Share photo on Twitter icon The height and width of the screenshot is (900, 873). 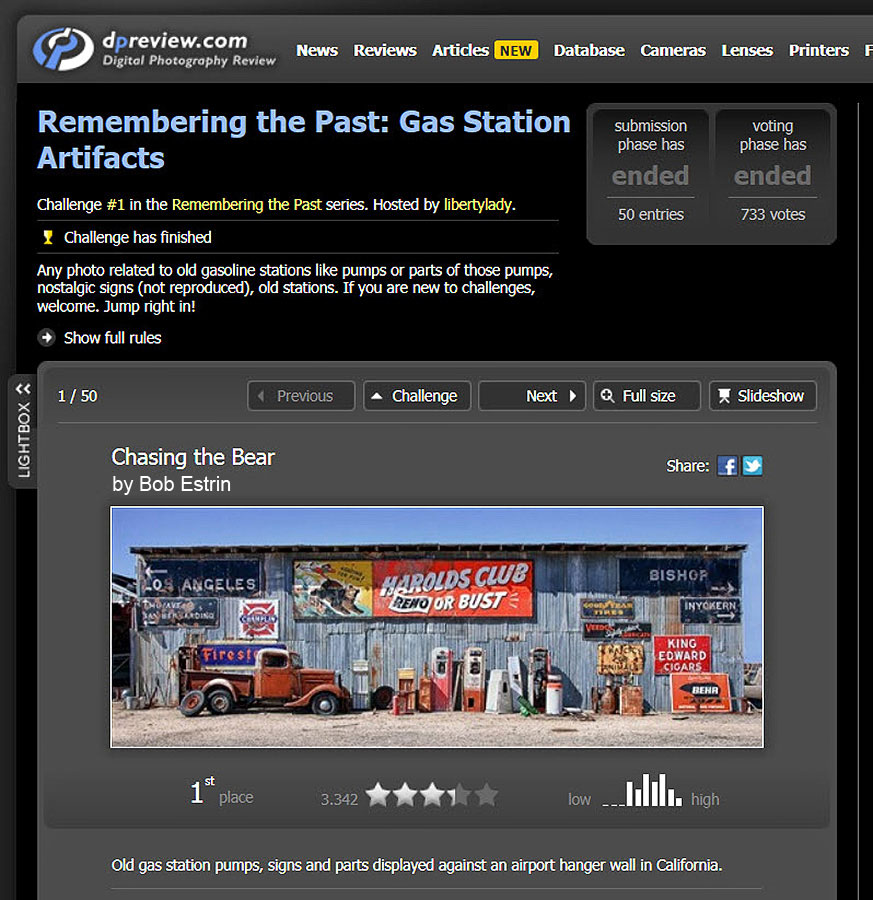[752, 465]
